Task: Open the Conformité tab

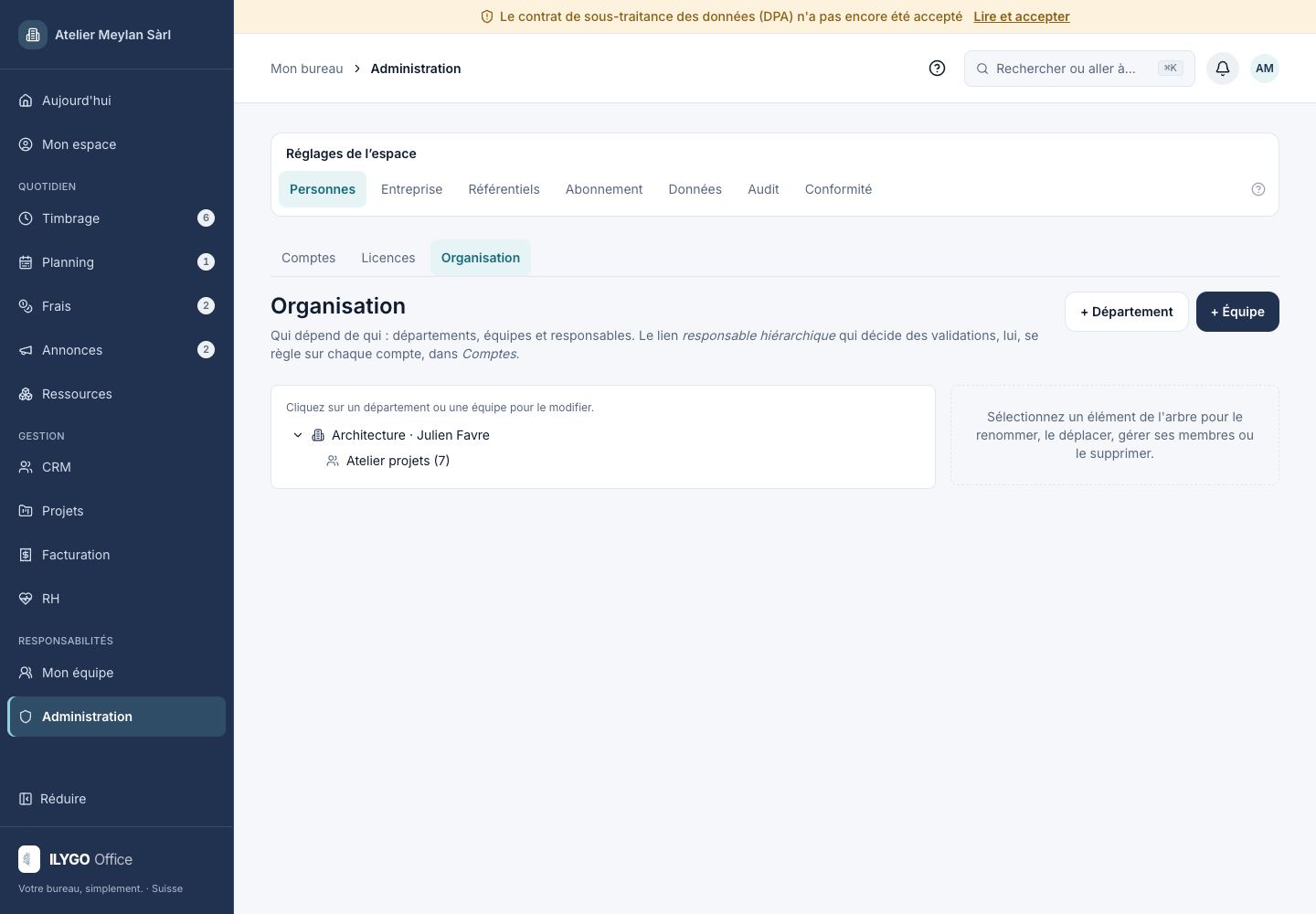Action: click(839, 189)
